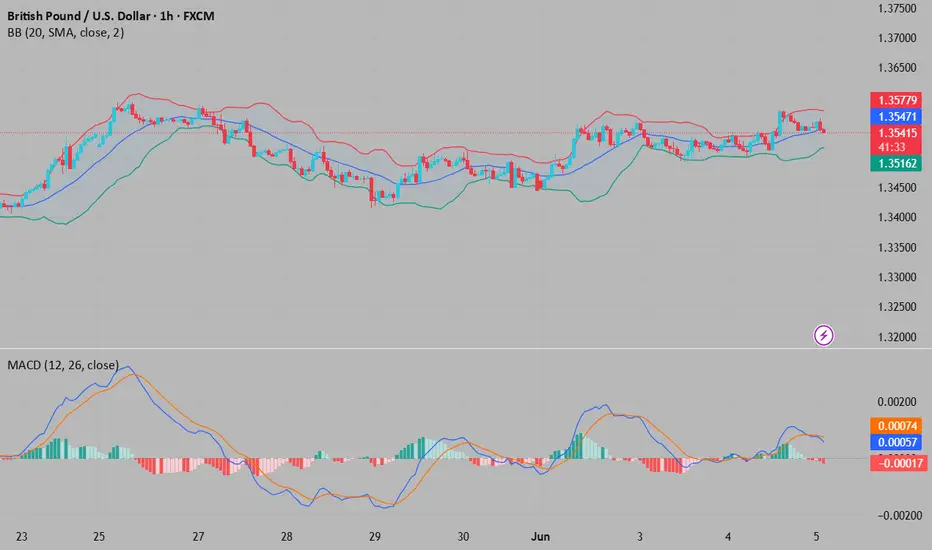Click the date label 27 on time axis
This screenshot has width=932, height=550.
[x=198, y=537]
